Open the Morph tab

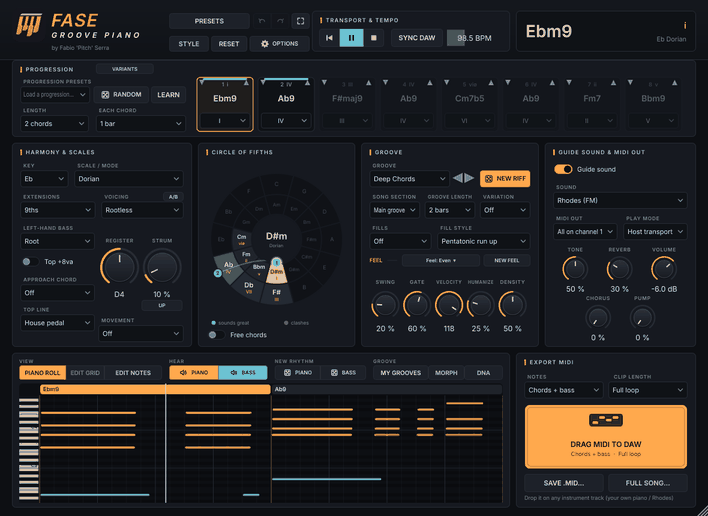tap(446, 373)
